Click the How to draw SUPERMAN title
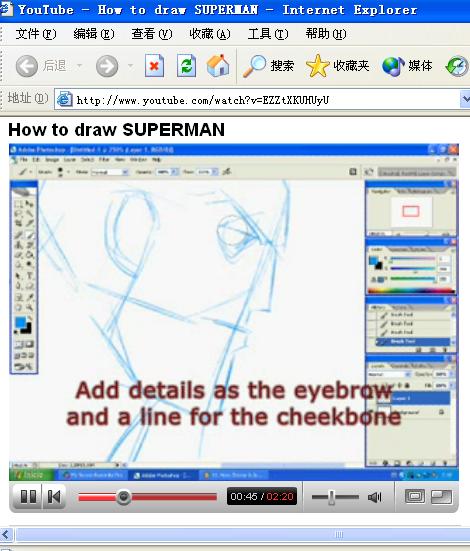This screenshot has height=551, width=470. pyautogui.click(x=116, y=130)
